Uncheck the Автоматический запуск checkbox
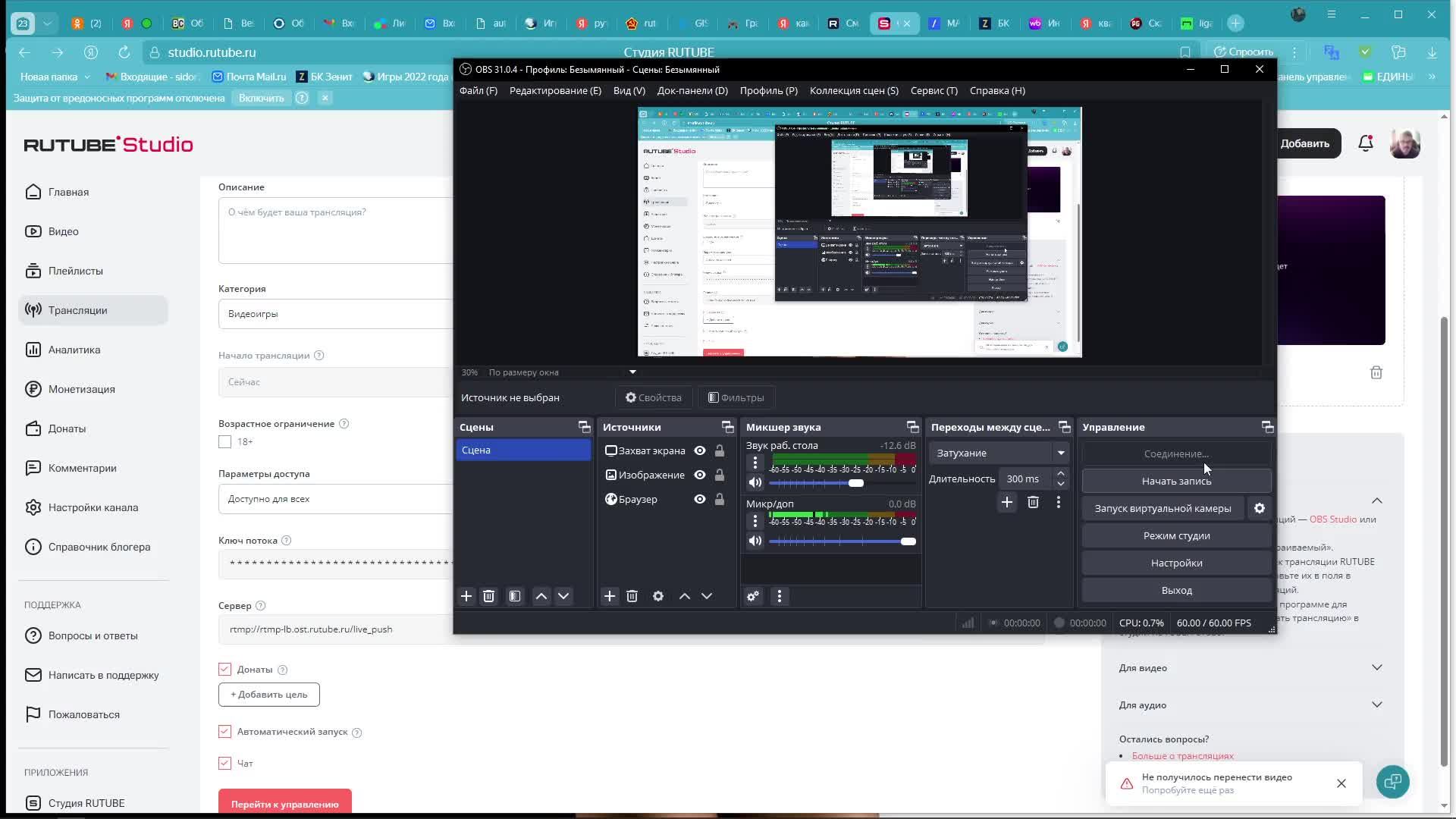 [225, 732]
